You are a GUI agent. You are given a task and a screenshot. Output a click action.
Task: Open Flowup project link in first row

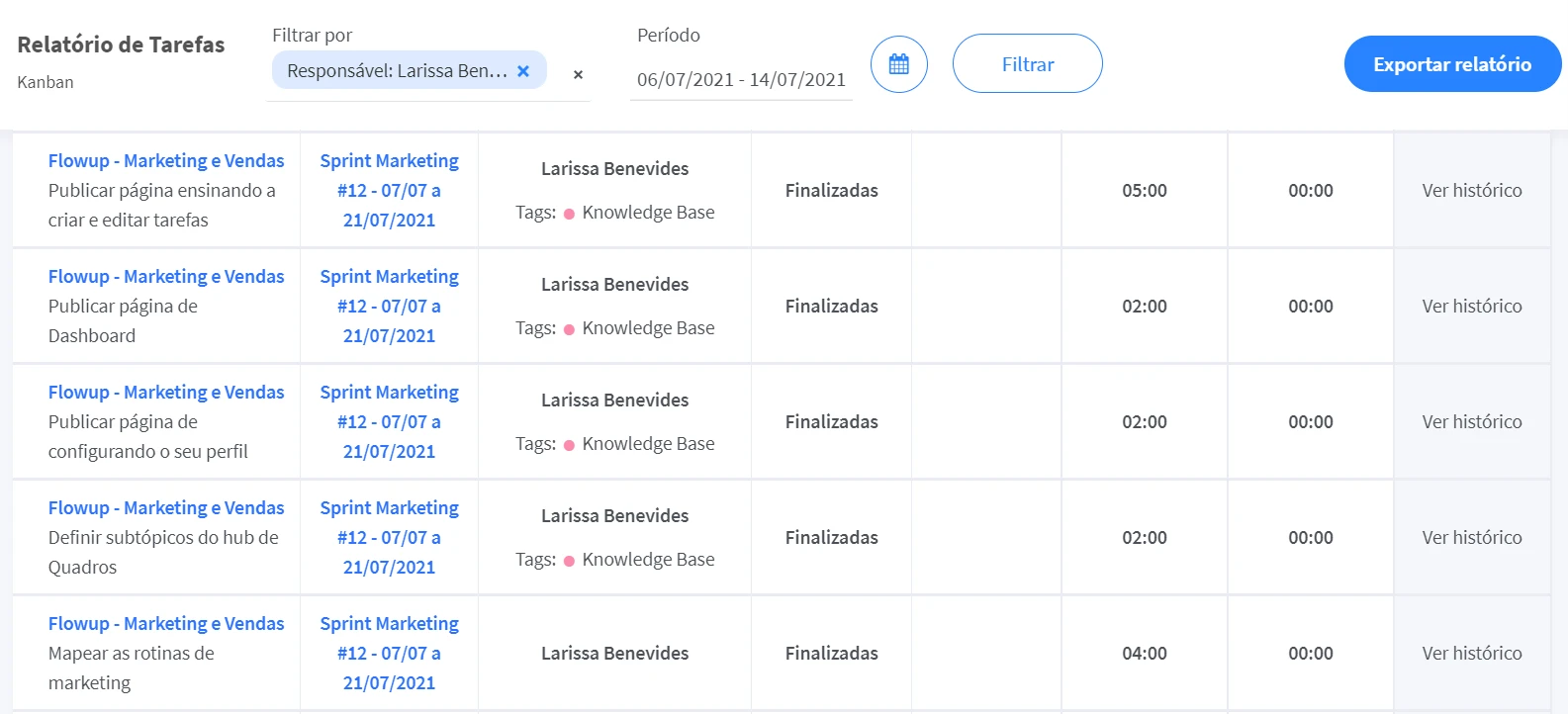pos(166,160)
